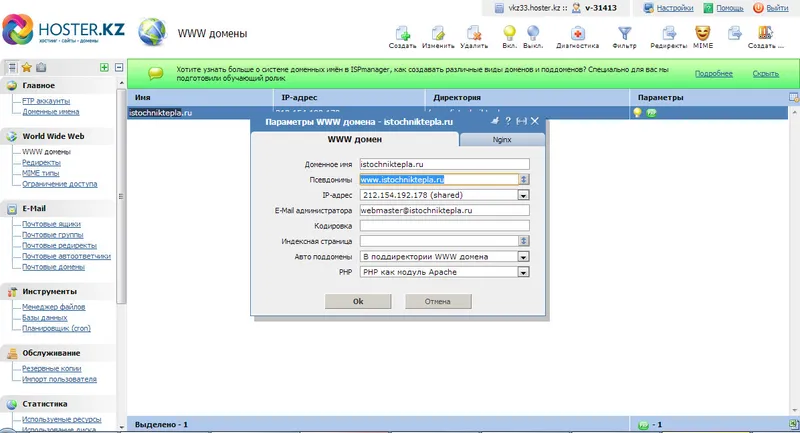Image resolution: width=800 pixels, height=433 pixels.
Task: Close the Параметры WWW домена dialog
Action: tap(535, 121)
